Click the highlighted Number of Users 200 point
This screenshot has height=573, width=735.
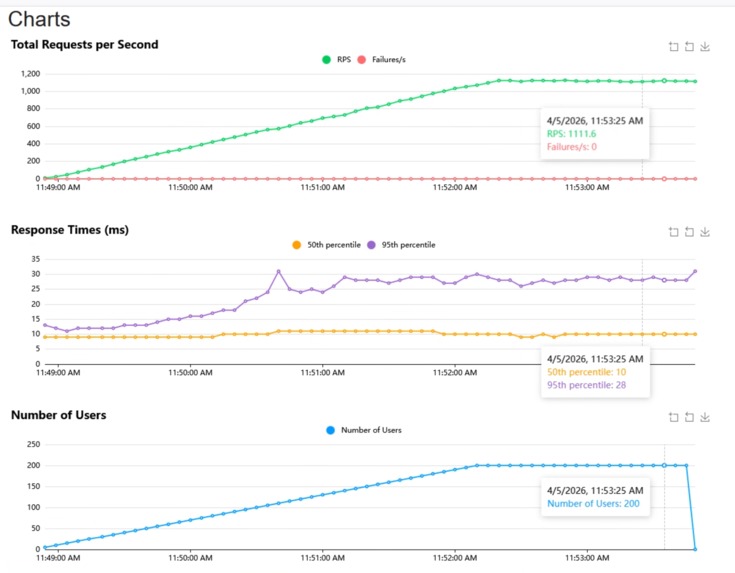664,465
